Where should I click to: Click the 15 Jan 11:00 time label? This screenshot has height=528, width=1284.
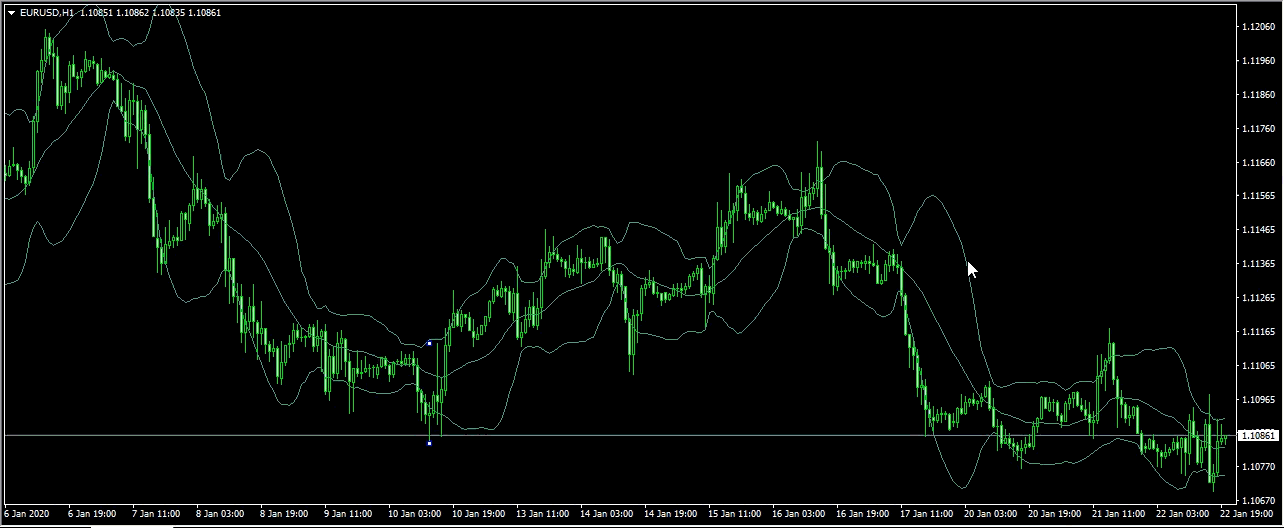click(x=735, y=514)
